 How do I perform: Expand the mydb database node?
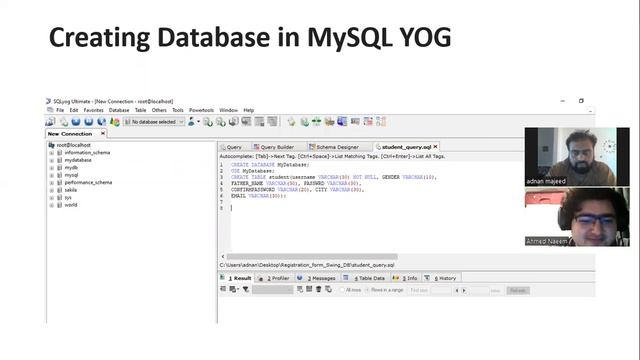(51, 168)
